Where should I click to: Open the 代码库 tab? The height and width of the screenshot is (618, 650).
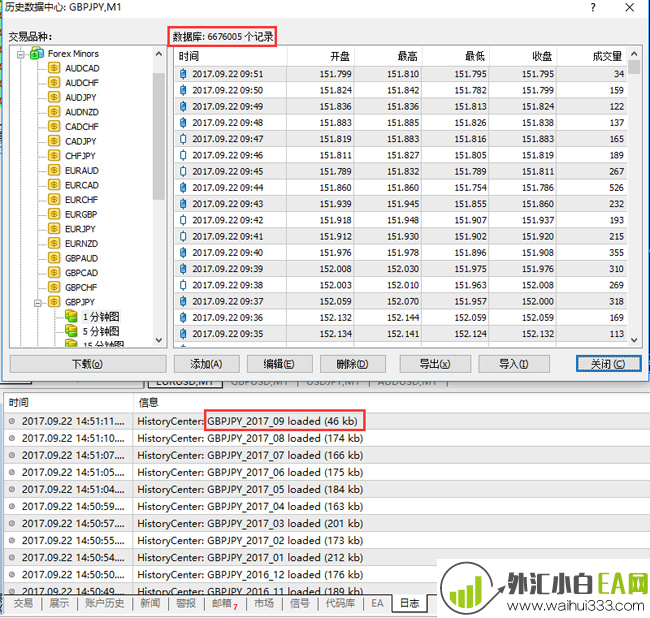(342, 604)
